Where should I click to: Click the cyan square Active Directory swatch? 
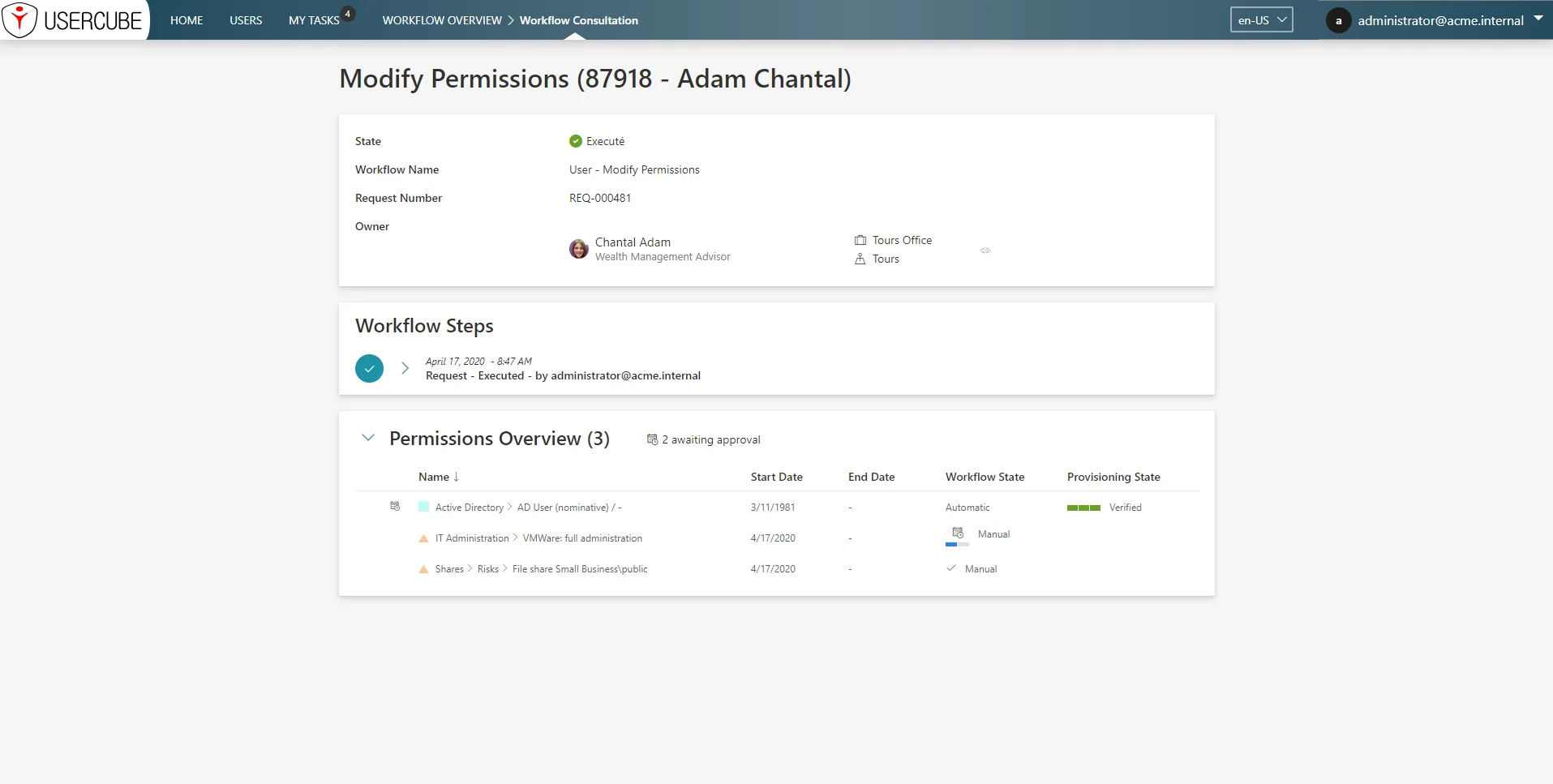pyautogui.click(x=423, y=507)
